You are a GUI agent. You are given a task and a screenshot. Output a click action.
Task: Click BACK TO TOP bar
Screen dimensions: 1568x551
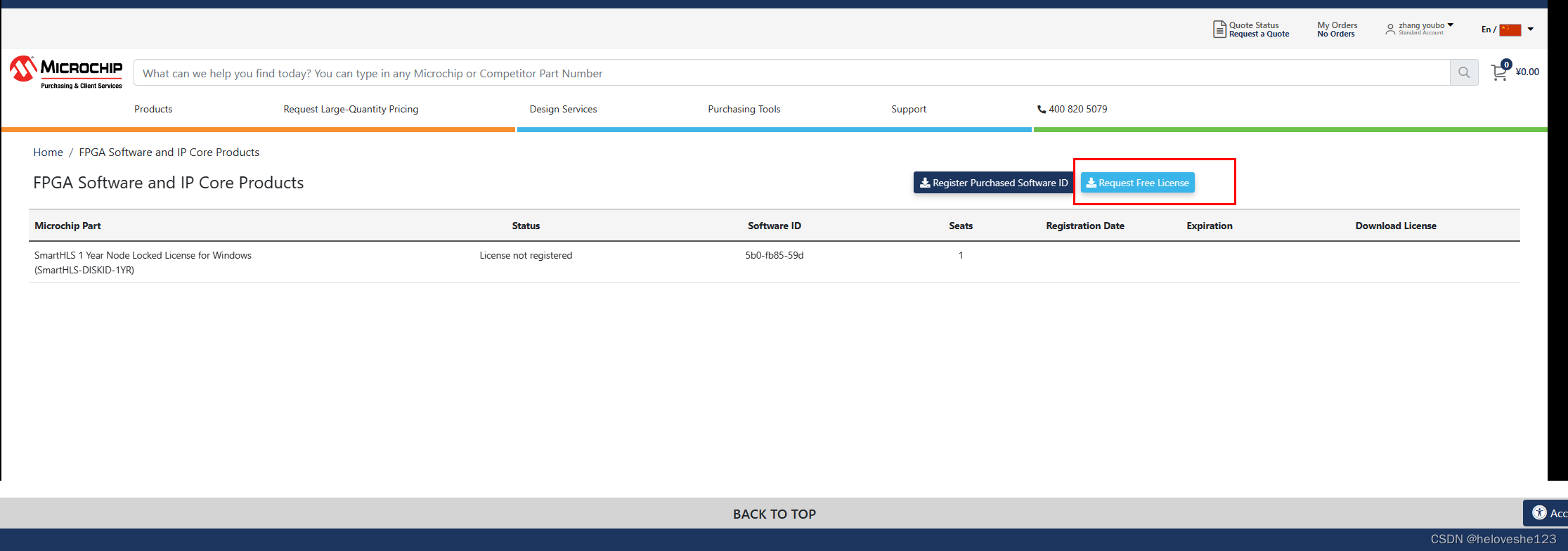point(774,514)
